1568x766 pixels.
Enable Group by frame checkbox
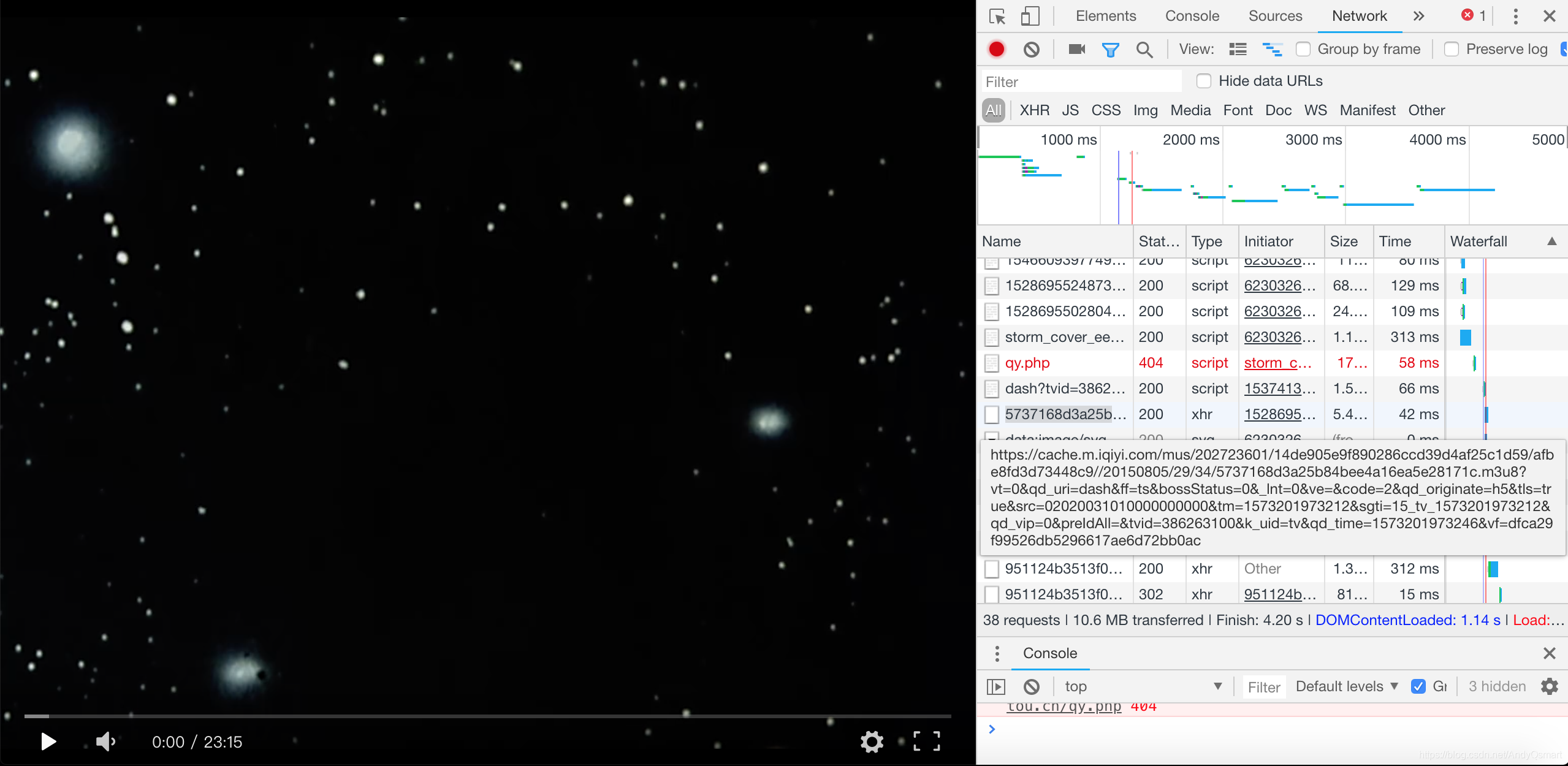click(1303, 49)
